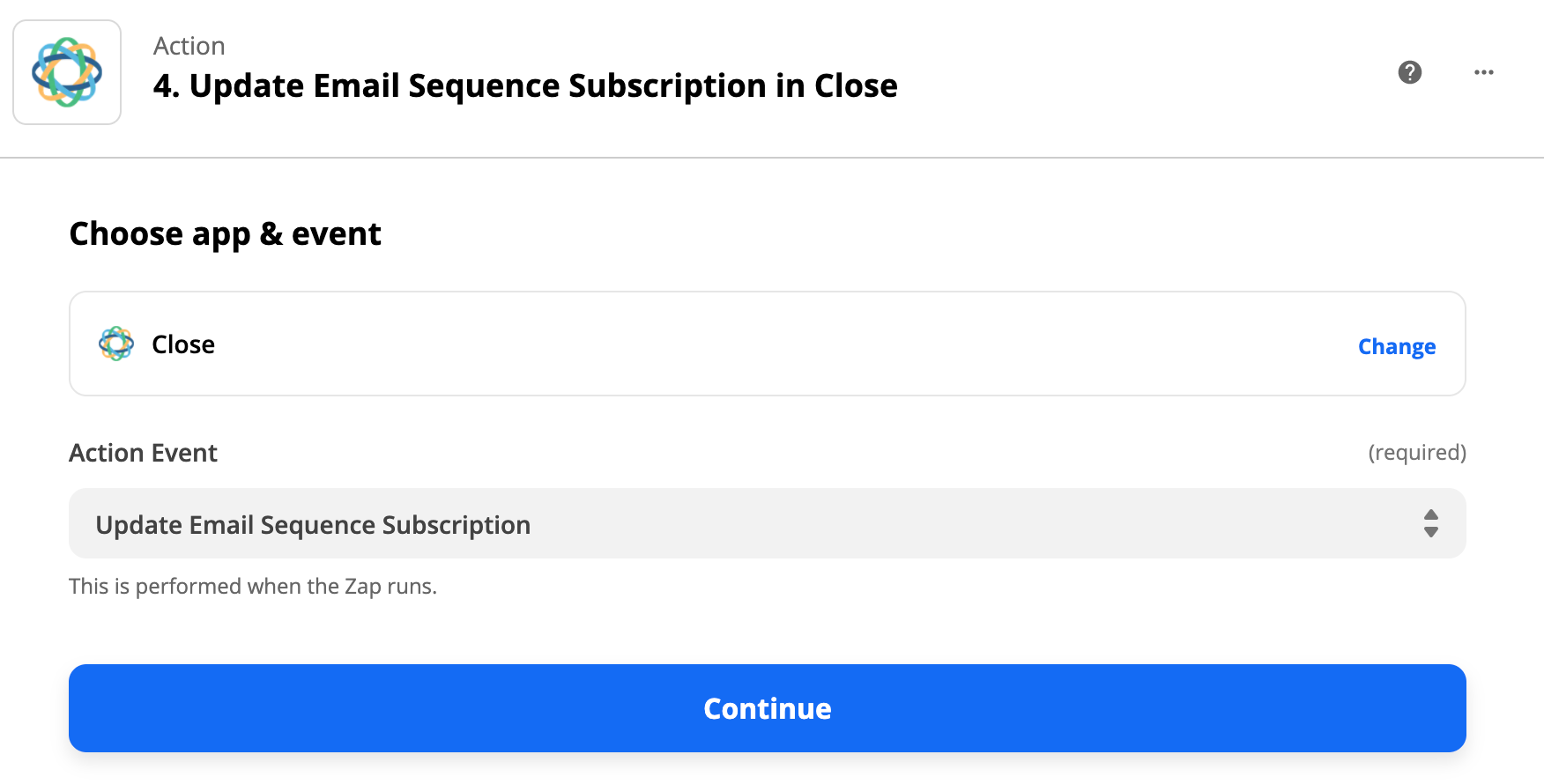Image resolution: width=1544 pixels, height=784 pixels.
Task: Click the helper text about when Zap runs
Action: pos(253,587)
